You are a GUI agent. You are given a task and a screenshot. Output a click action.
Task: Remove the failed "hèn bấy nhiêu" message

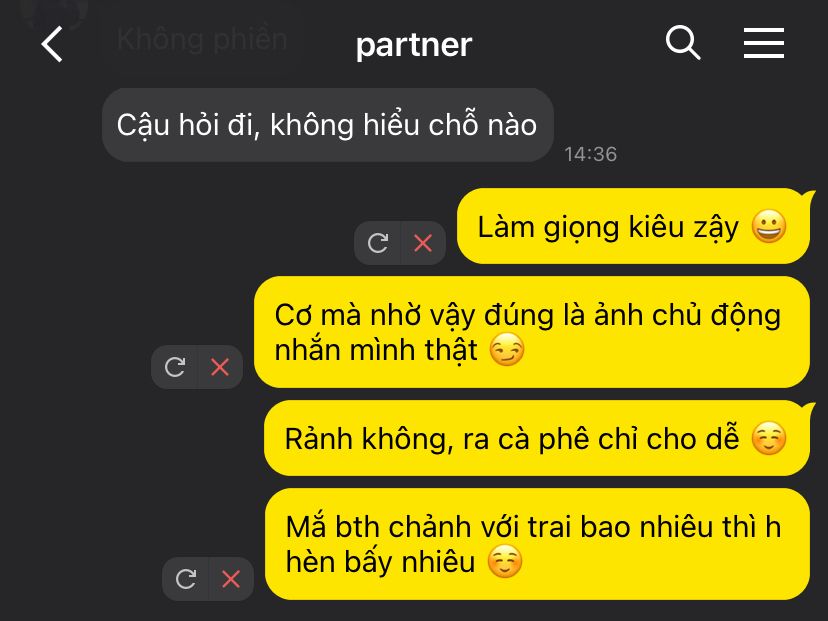click(231, 579)
